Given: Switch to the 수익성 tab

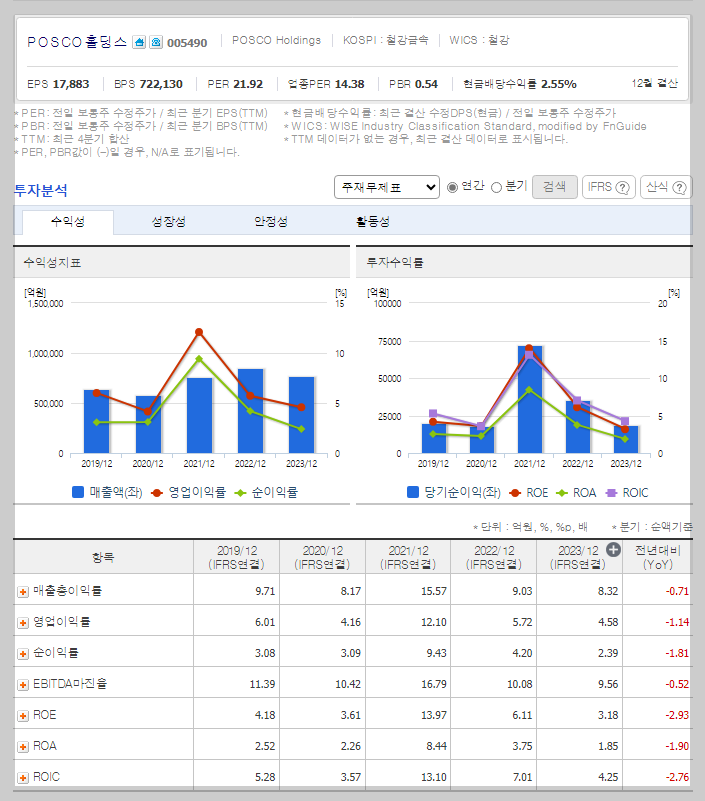Looking at the screenshot, I should [x=67, y=222].
